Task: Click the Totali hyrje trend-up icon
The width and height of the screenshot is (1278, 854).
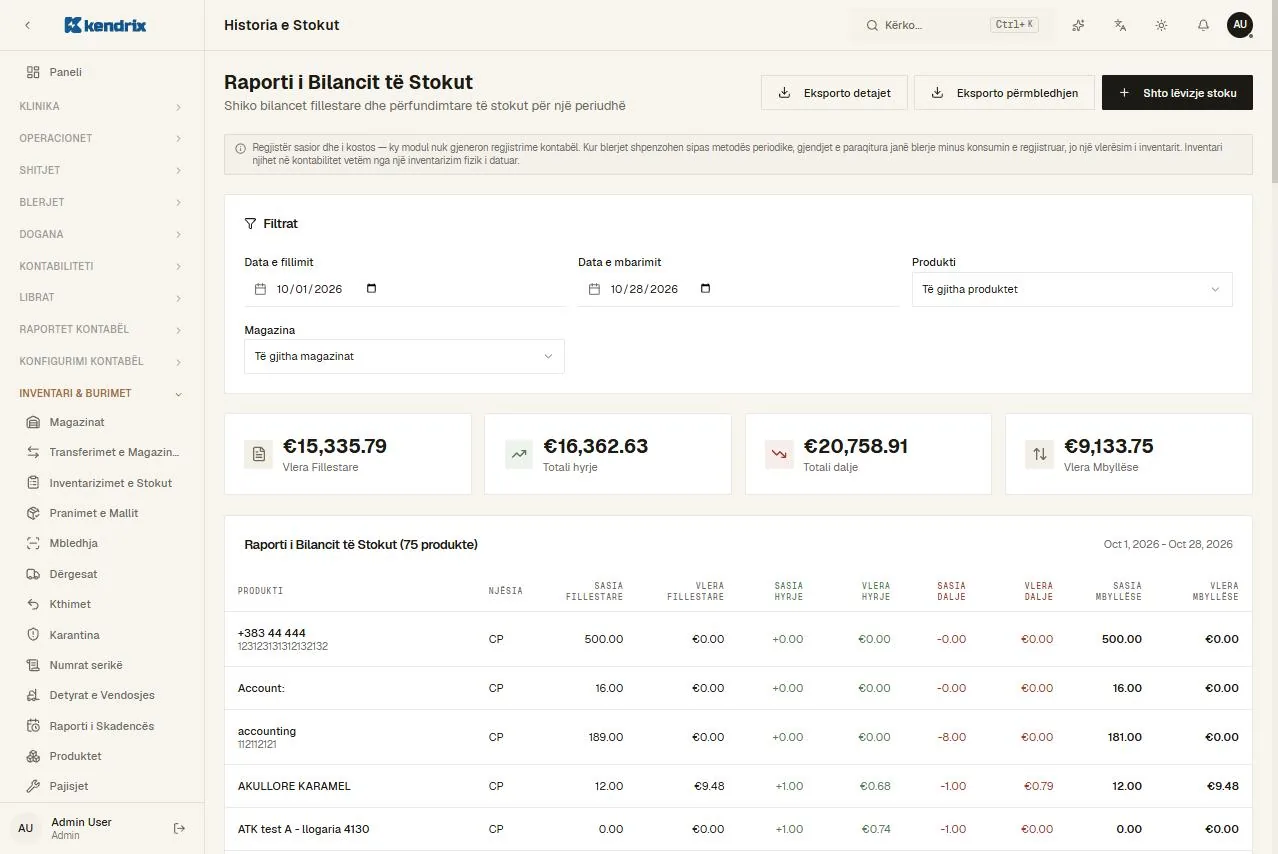Action: [x=519, y=454]
